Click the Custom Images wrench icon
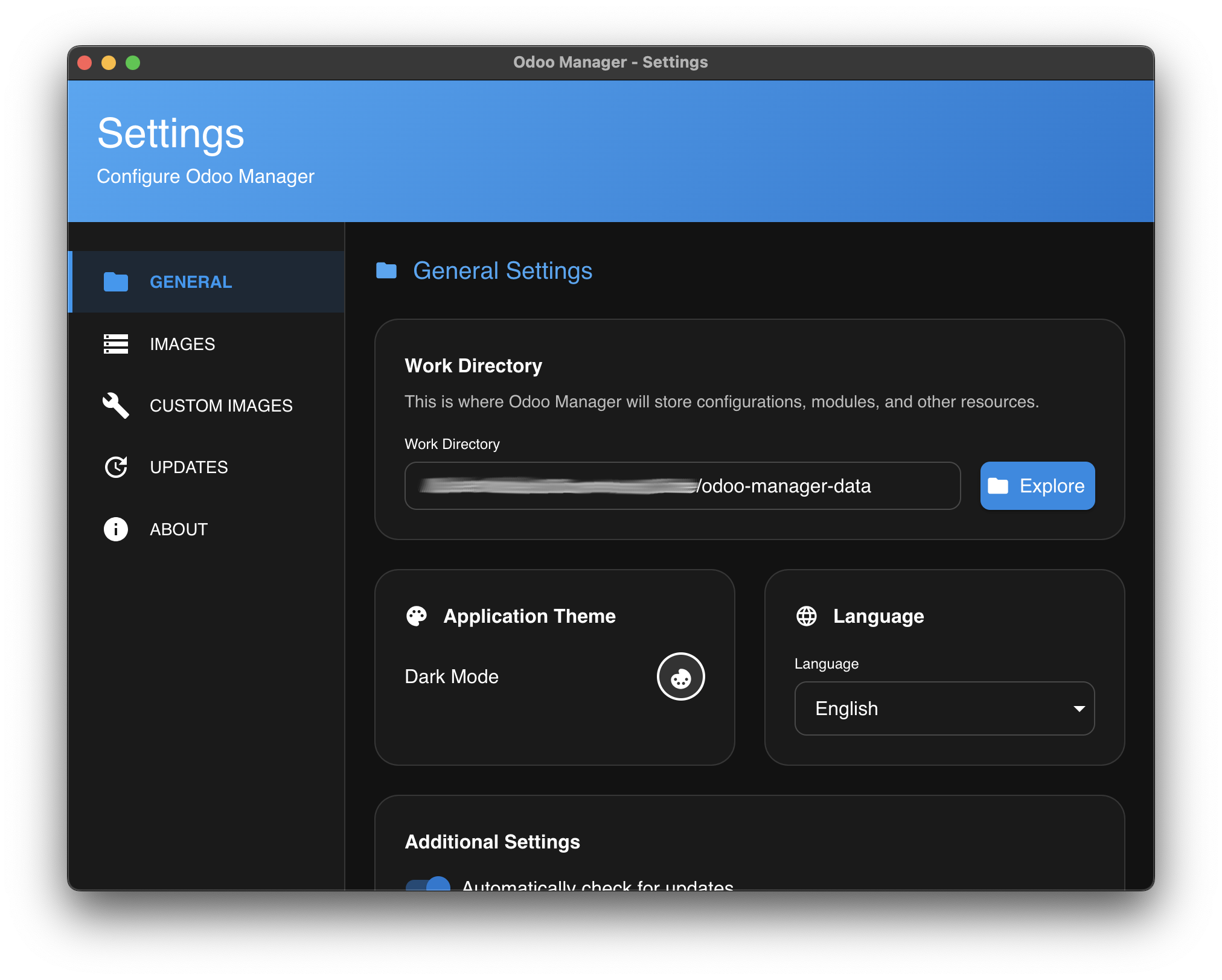The height and width of the screenshot is (980, 1222). (115, 406)
